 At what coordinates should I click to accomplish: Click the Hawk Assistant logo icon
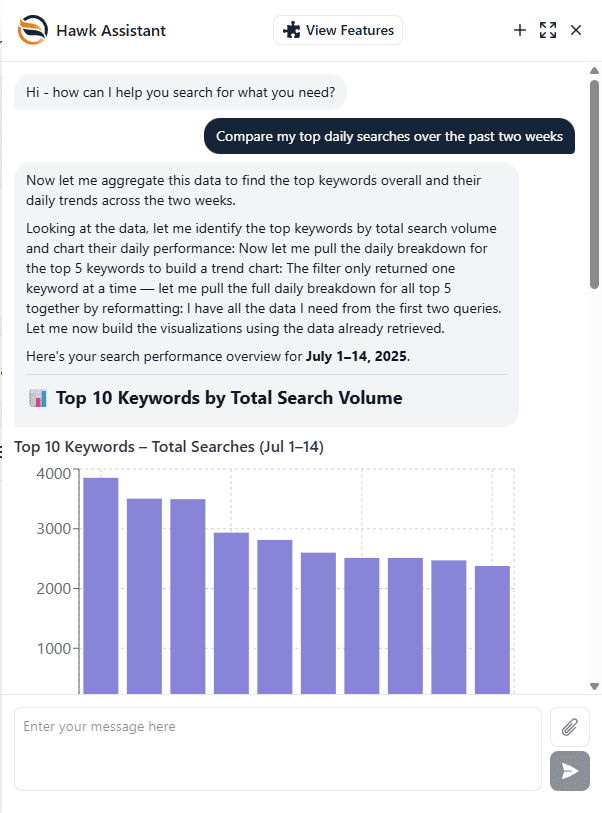coord(32,30)
